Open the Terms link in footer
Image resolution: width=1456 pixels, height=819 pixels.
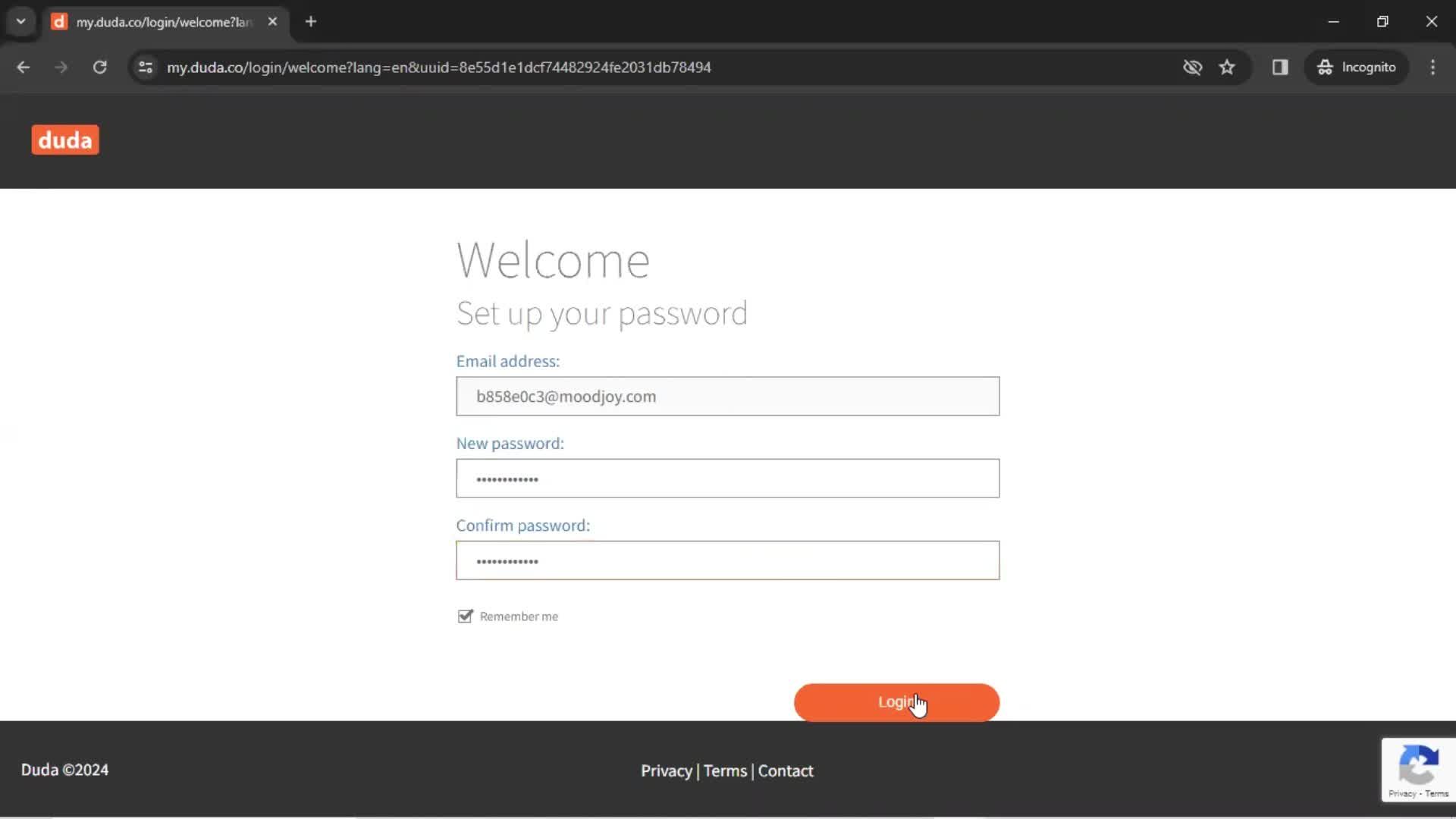725,770
